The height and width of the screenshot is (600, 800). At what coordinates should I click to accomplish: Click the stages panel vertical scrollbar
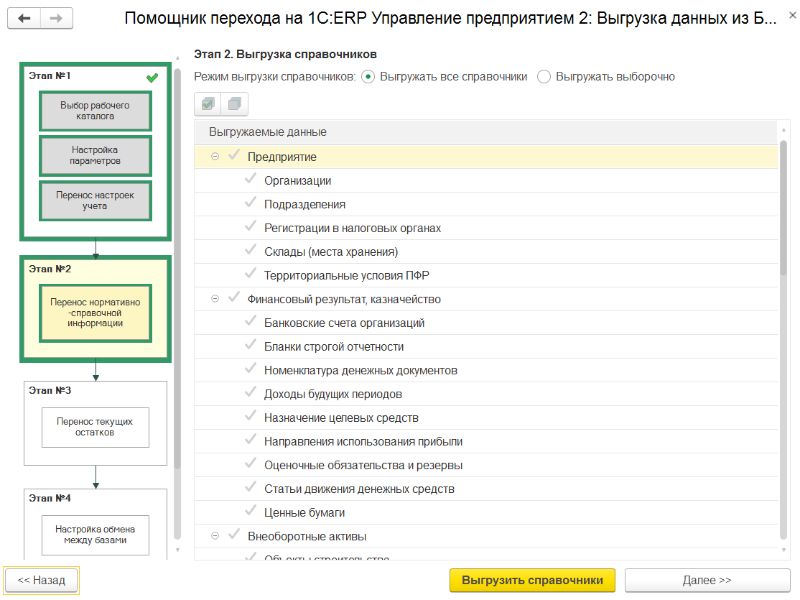(x=178, y=305)
